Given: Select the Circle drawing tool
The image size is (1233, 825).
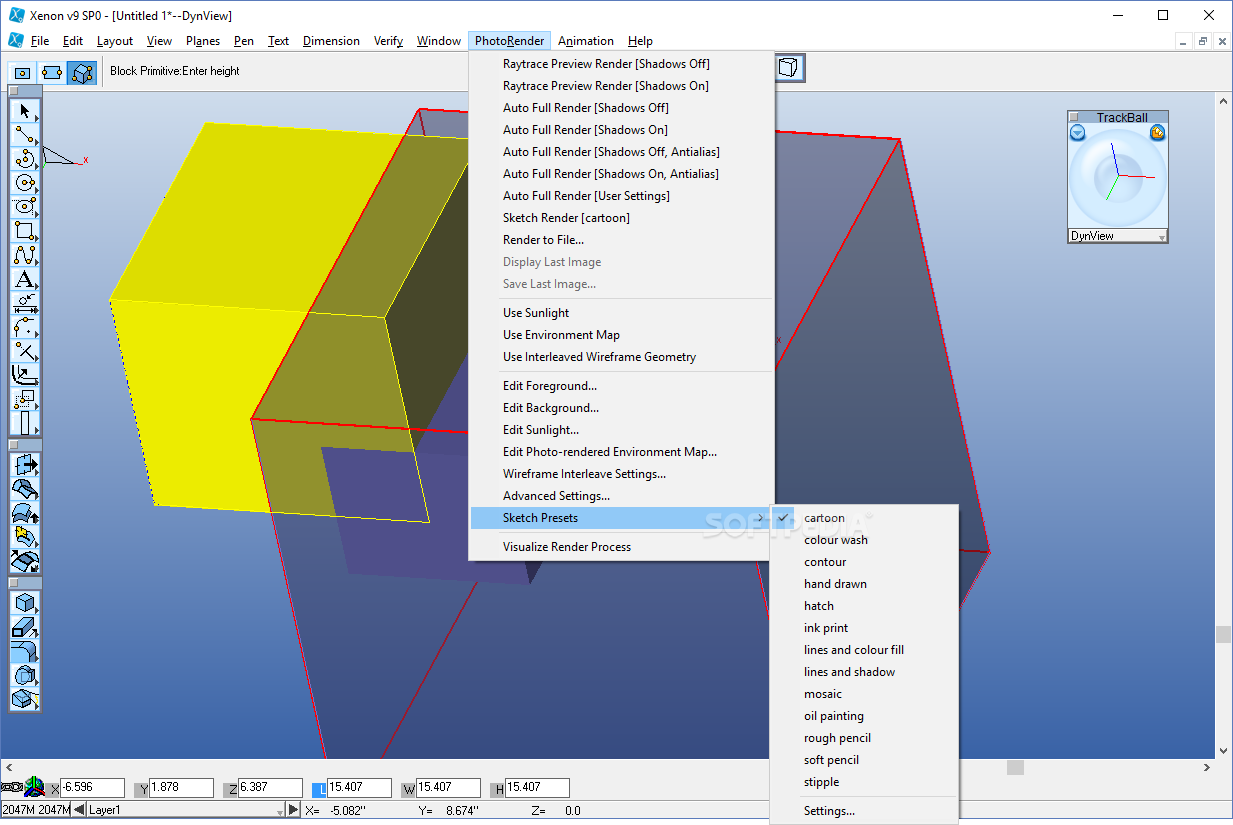Looking at the screenshot, I should [x=25, y=182].
